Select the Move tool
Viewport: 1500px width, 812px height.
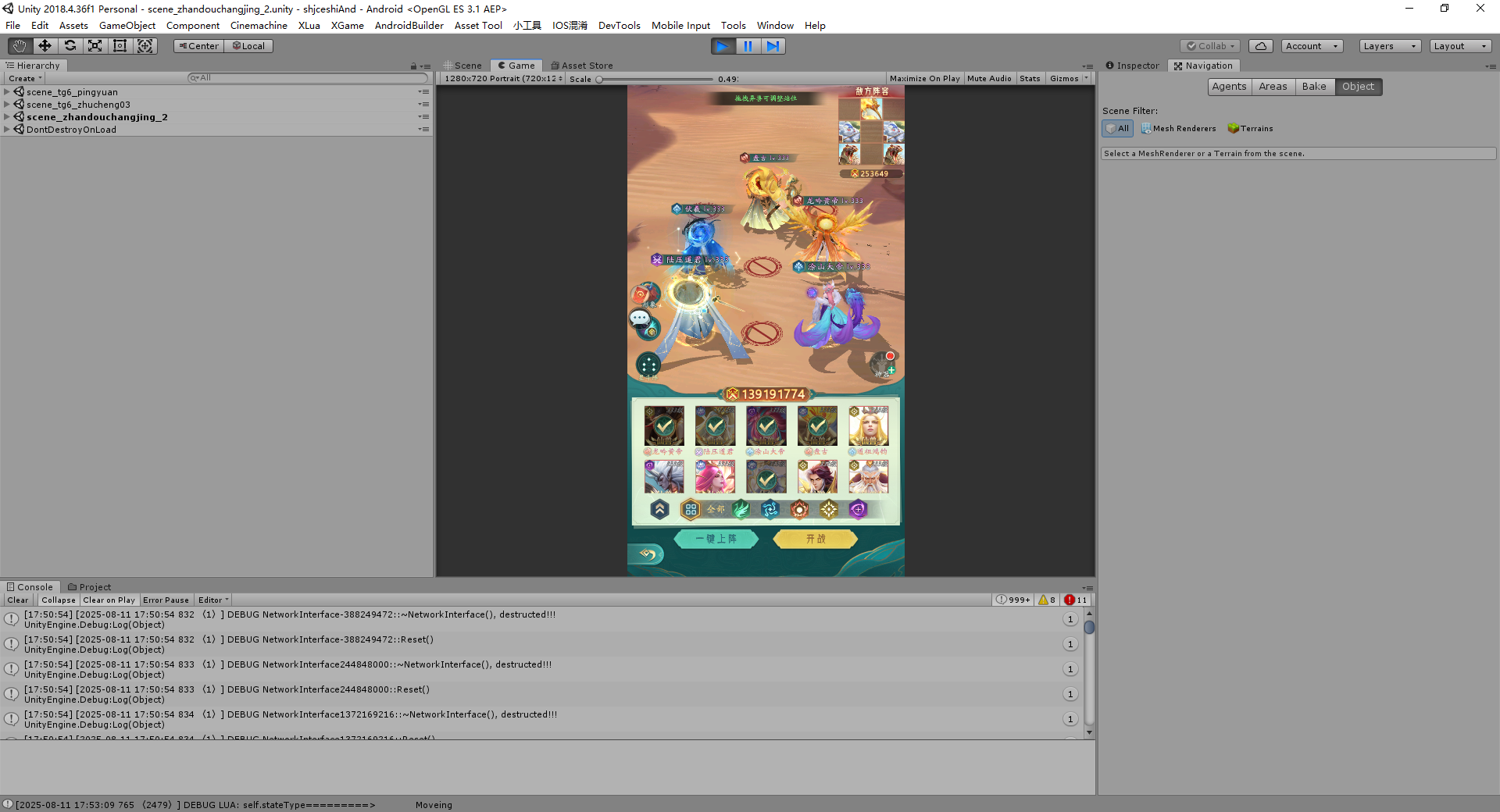click(x=45, y=46)
